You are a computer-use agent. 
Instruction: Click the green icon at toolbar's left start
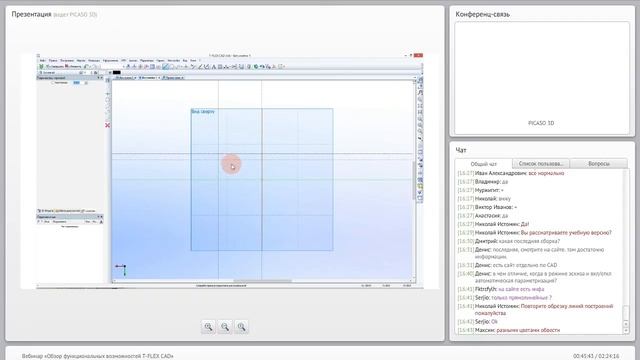click(41, 66)
